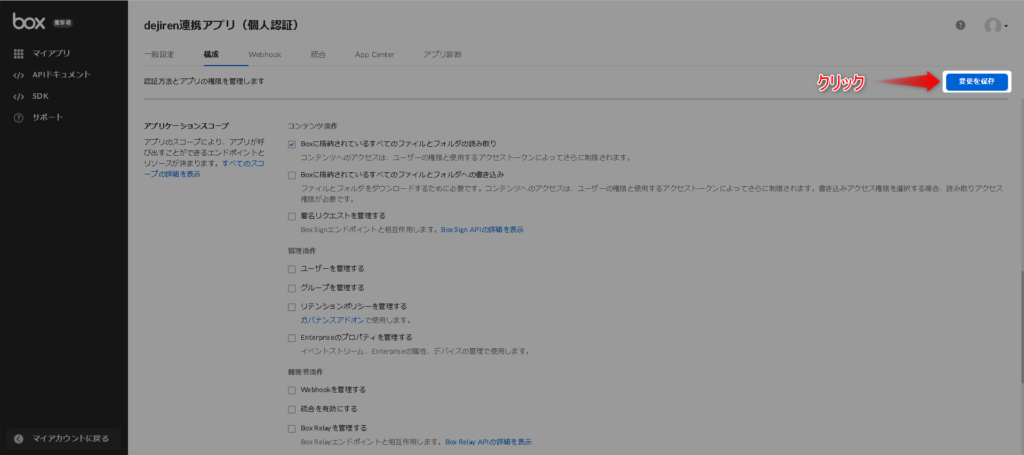The width and height of the screenshot is (1024, 455).
Task: Click 認証方法とアプリの権限を管理します description
Action: [204, 82]
